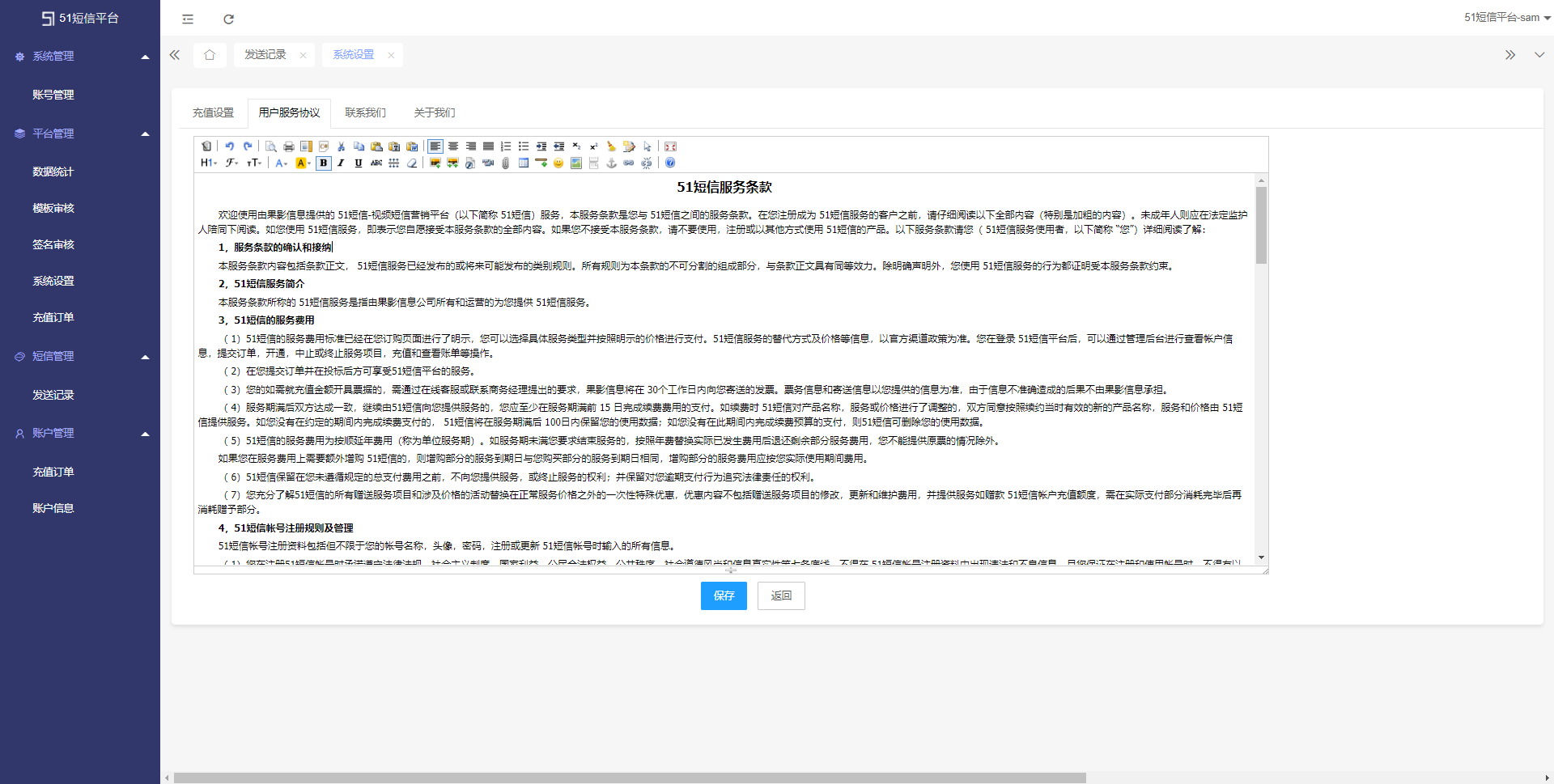This screenshot has width=1554, height=784.
Task: Apply justified alignment in the editor
Action: (x=489, y=146)
